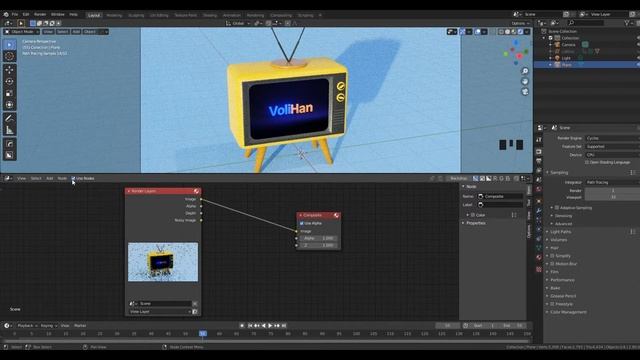
Task: Click the navigation gizmo in viewport
Action: [x=516, y=52]
